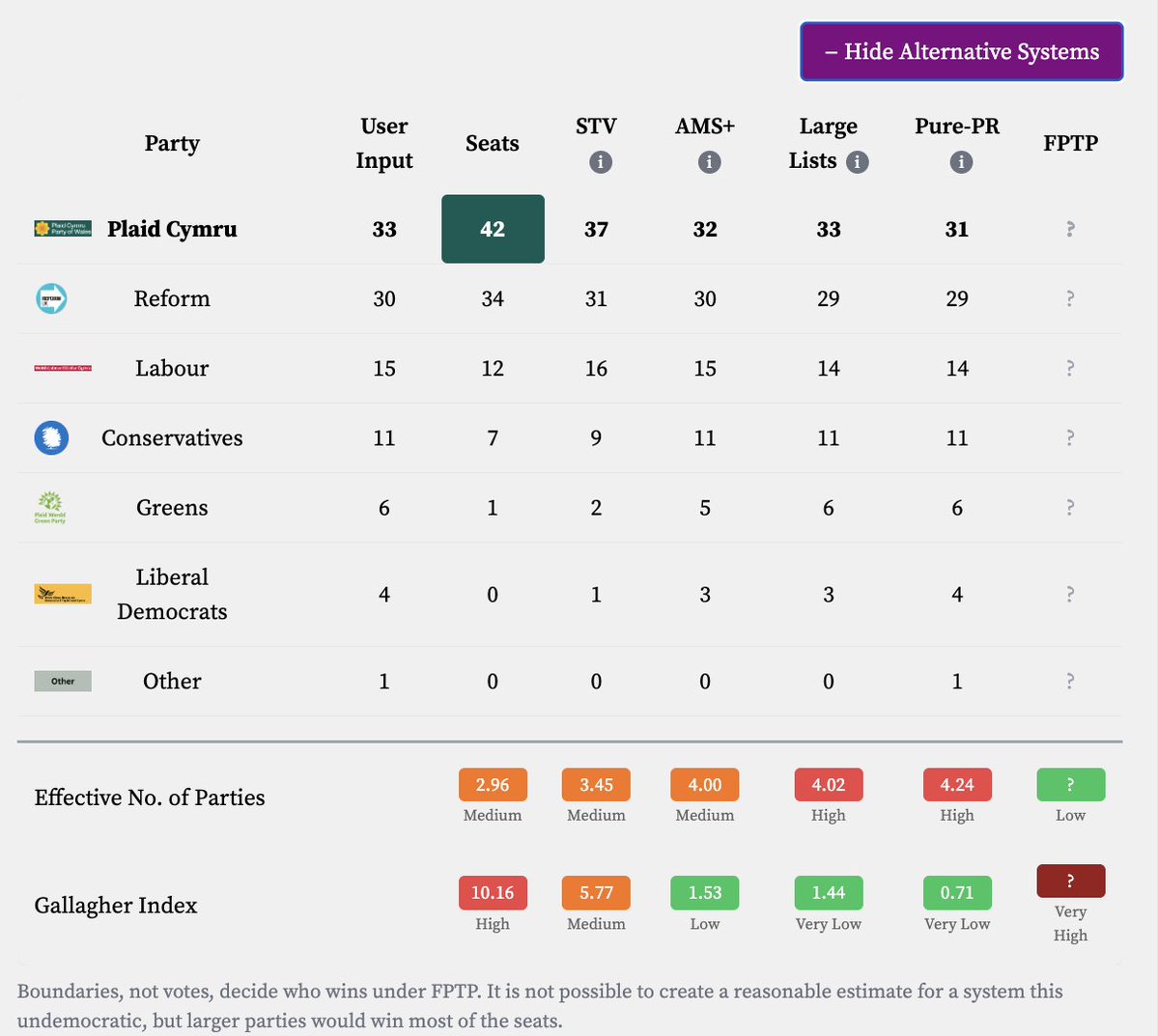1158x1036 pixels.
Task: Click the Greens party logo
Action: 50,507
